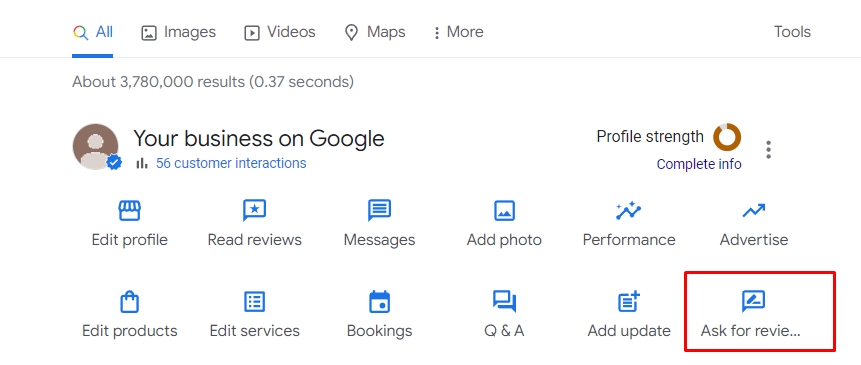861x365 pixels.
Task: Follow the Complete info link
Action: point(699,164)
